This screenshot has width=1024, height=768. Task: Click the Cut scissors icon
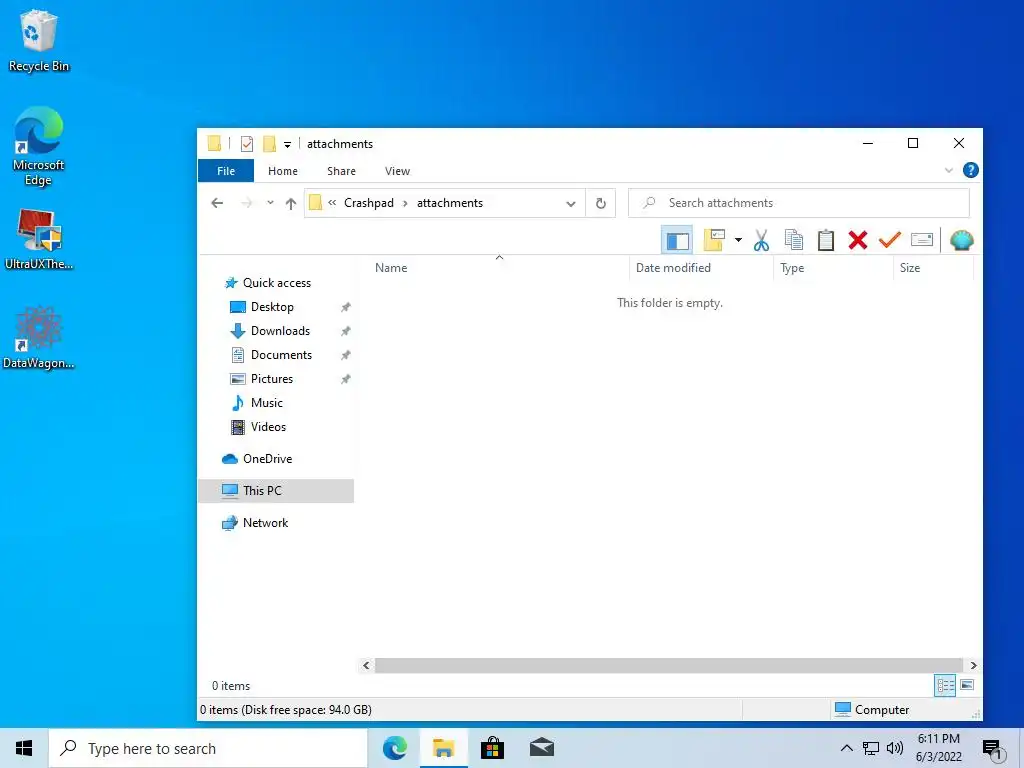761,240
